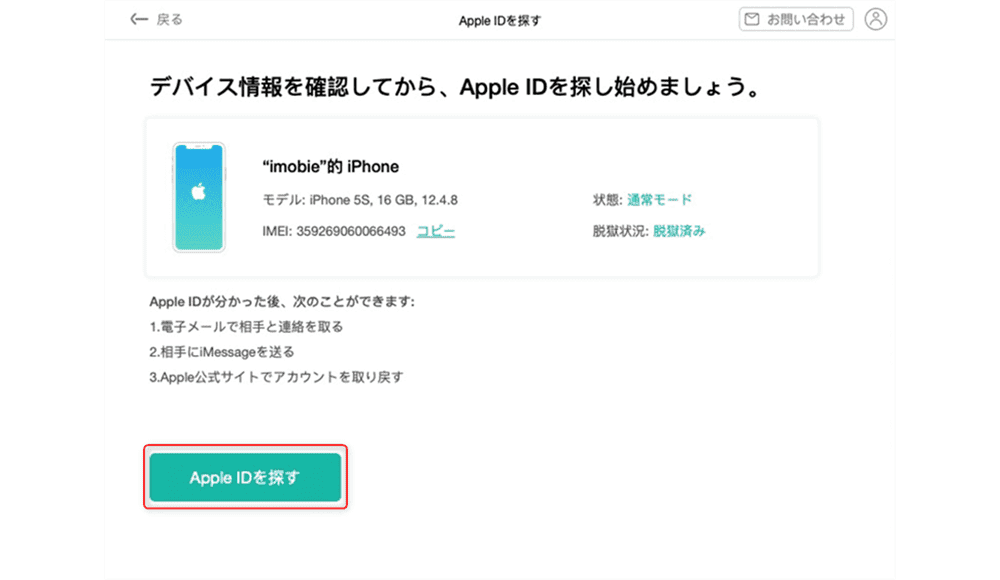Open the user account profile icon
1000x580 pixels.
[876, 19]
